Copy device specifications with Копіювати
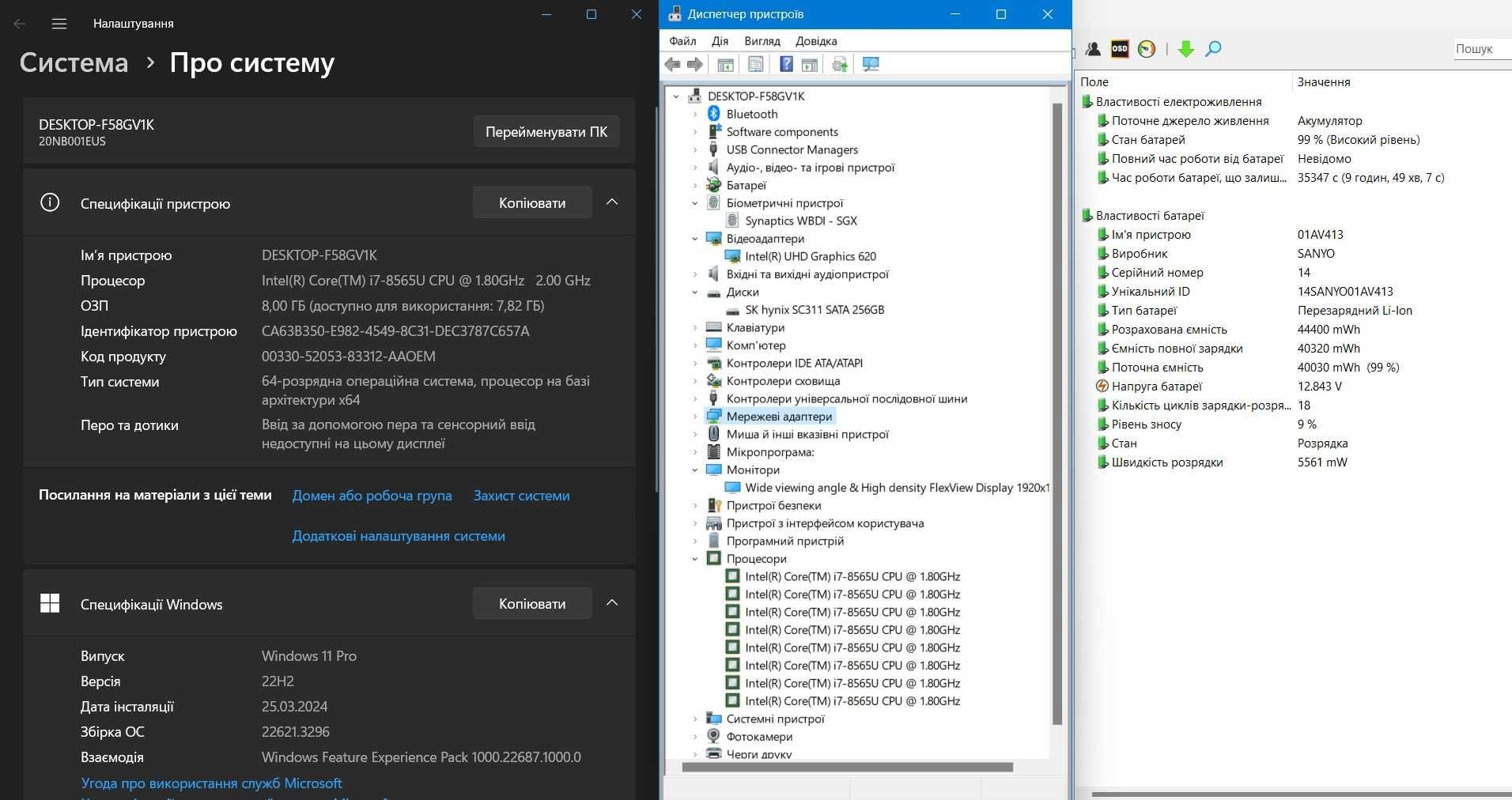This screenshot has height=800, width=1512. click(532, 203)
